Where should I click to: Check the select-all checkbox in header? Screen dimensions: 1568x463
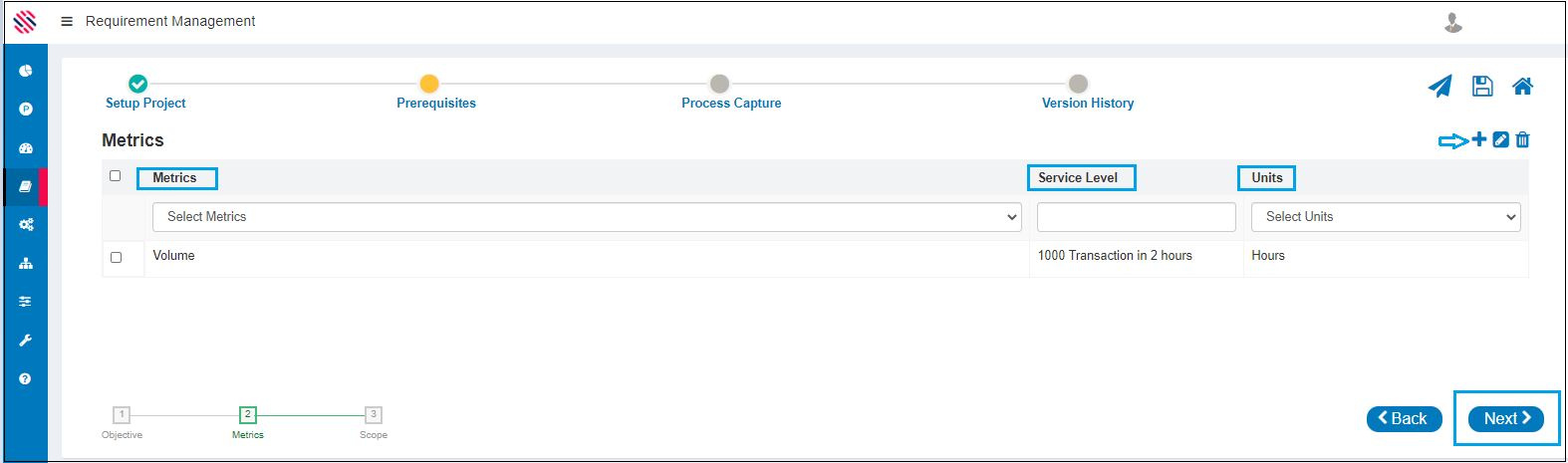(x=116, y=176)
